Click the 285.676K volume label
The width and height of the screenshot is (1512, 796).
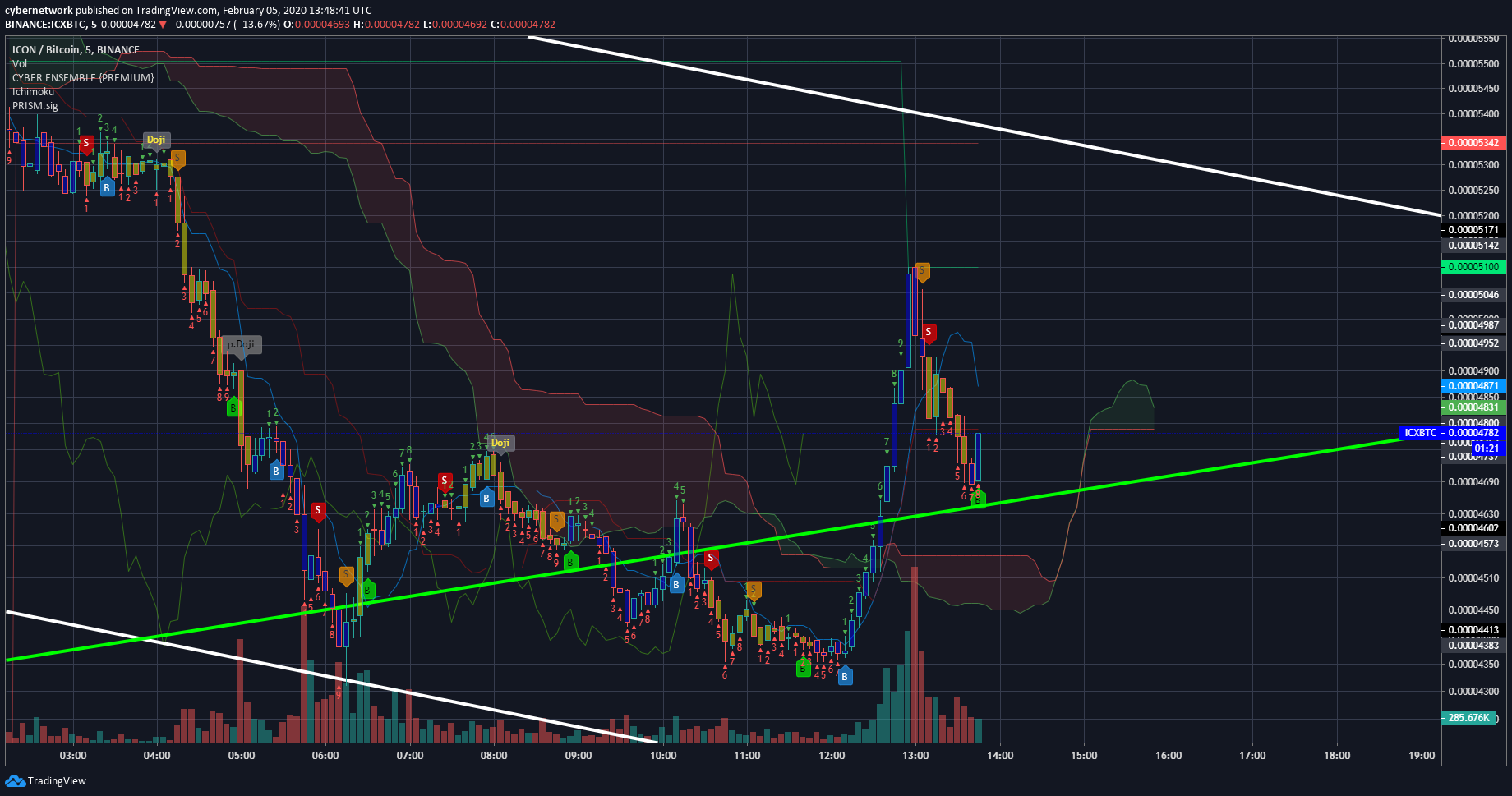tap(1469, 718)
